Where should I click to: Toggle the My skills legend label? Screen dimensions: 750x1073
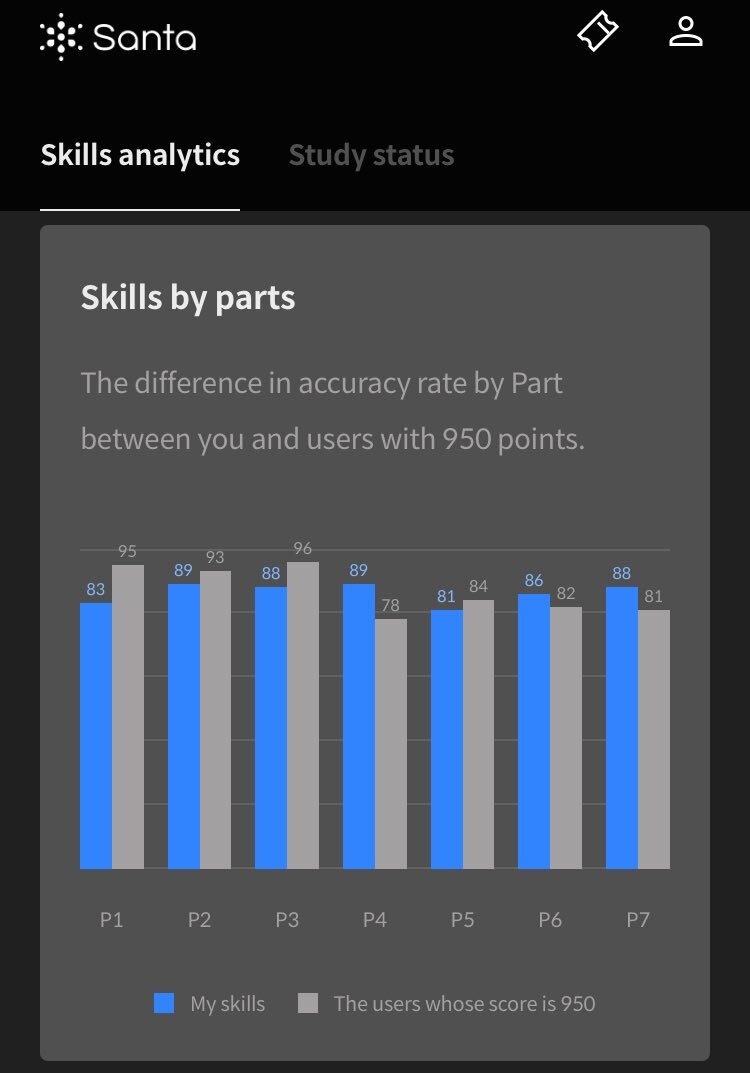(x=228, y=1004)
